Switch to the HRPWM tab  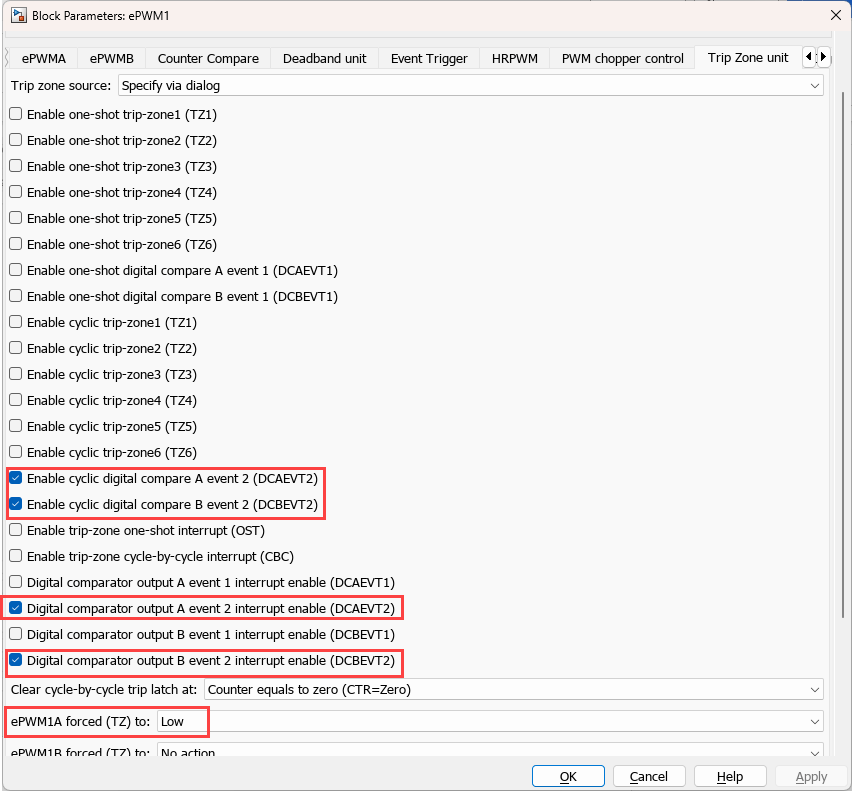[x=515, y=59]
